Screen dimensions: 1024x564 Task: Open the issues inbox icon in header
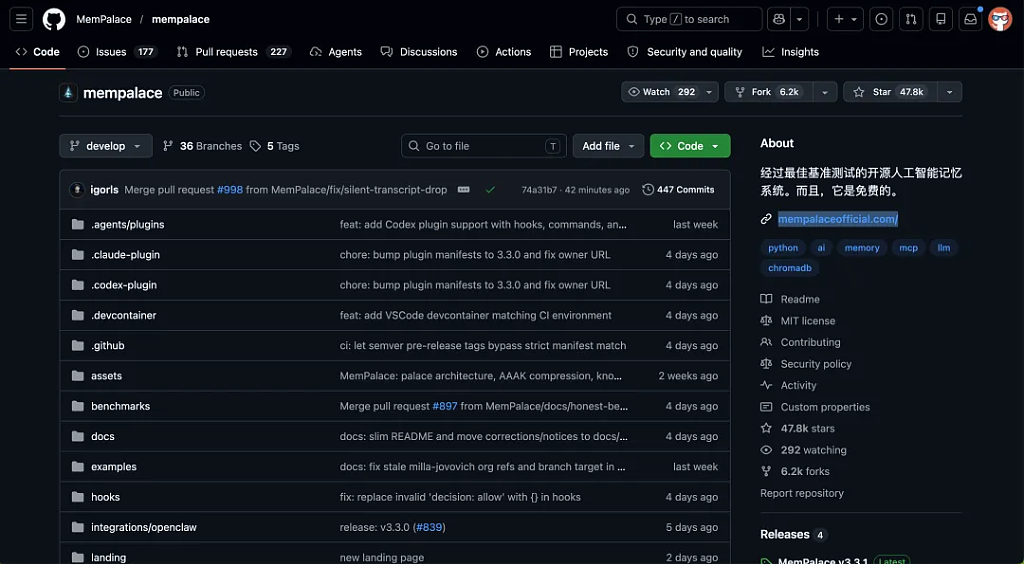point(881,20)
